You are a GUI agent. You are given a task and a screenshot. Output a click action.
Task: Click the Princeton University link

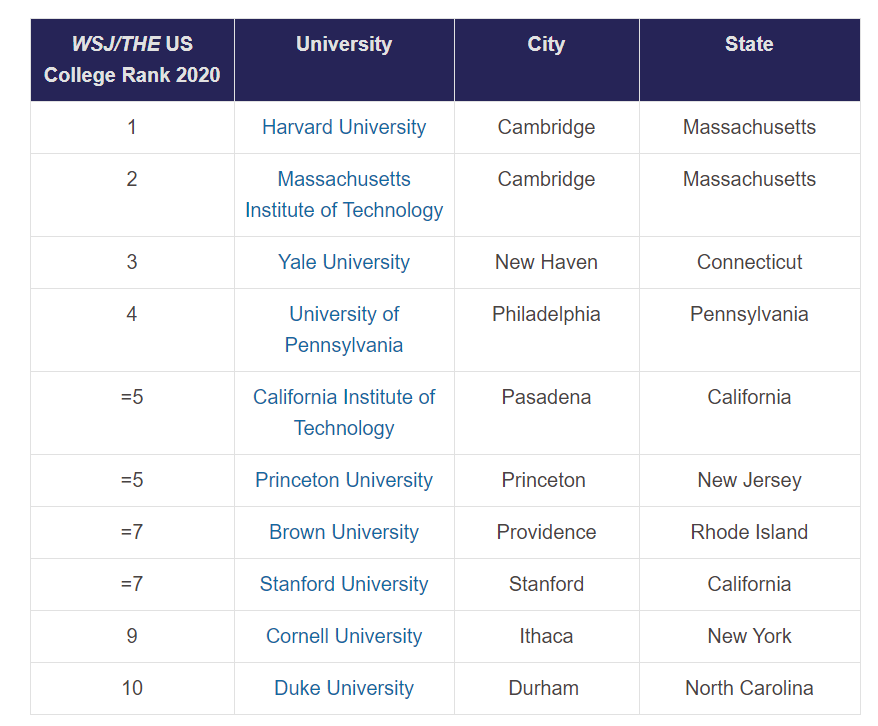point(343,480)
